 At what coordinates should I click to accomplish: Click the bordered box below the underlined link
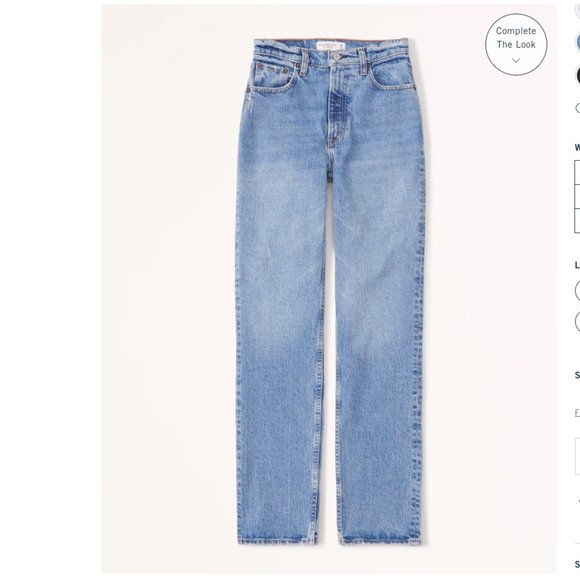577,456
